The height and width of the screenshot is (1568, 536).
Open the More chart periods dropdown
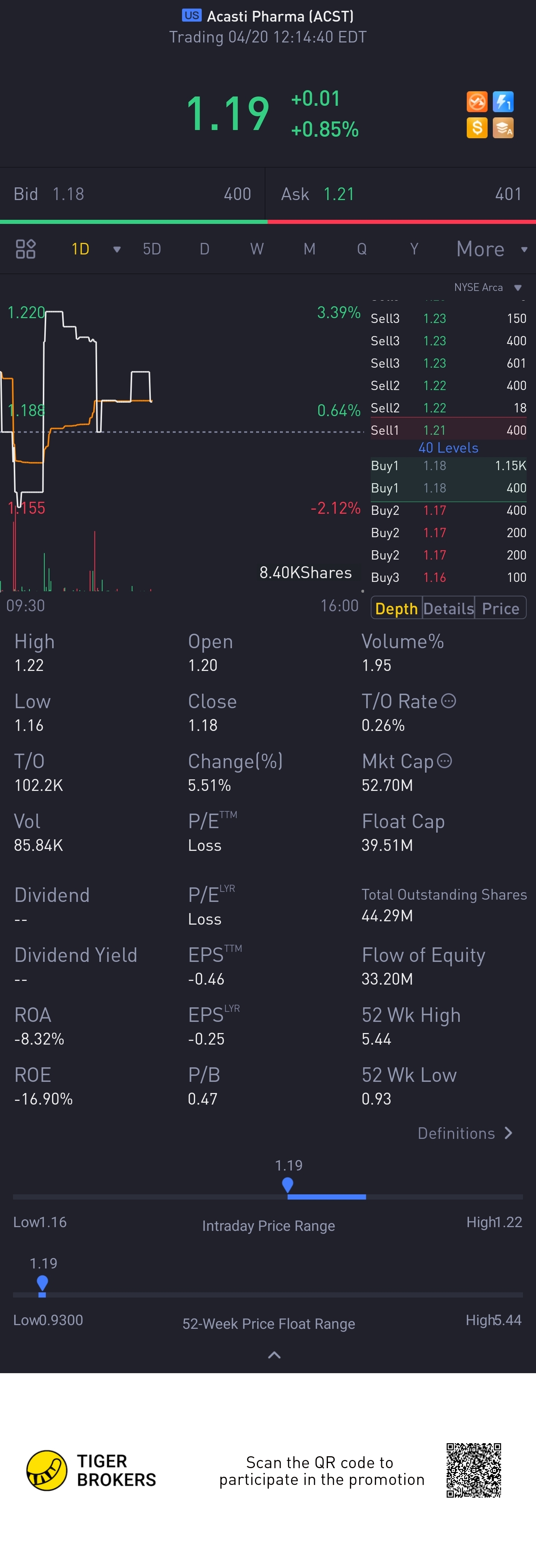pos(492,248)
